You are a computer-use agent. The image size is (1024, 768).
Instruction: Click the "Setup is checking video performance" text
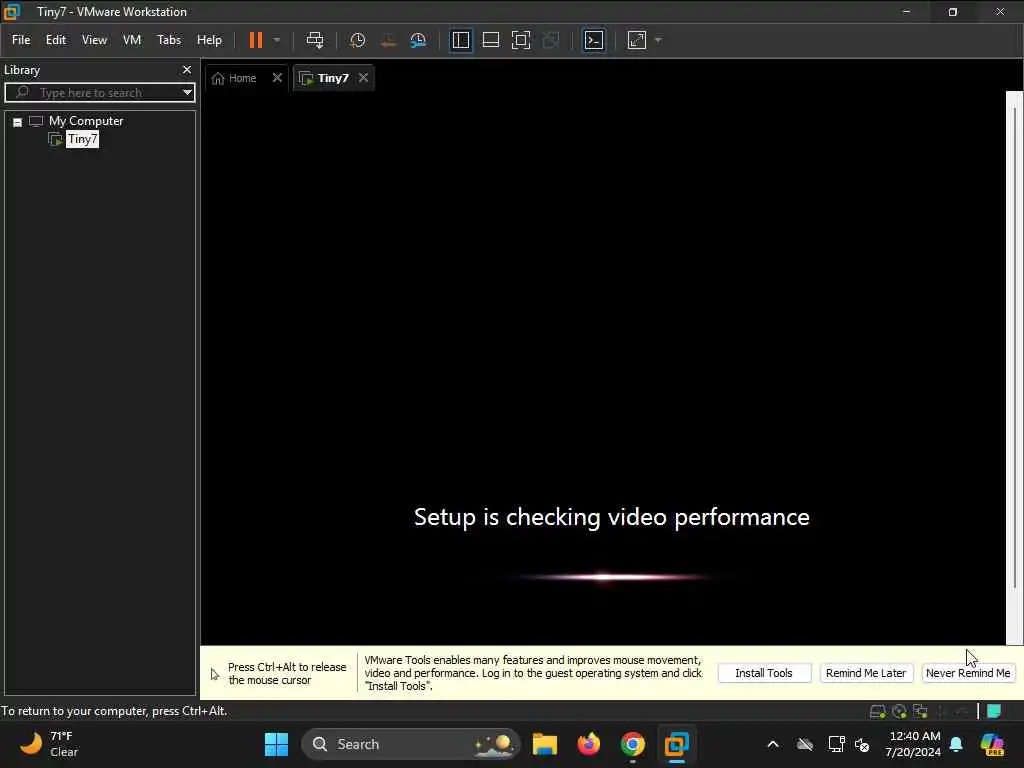612,517
